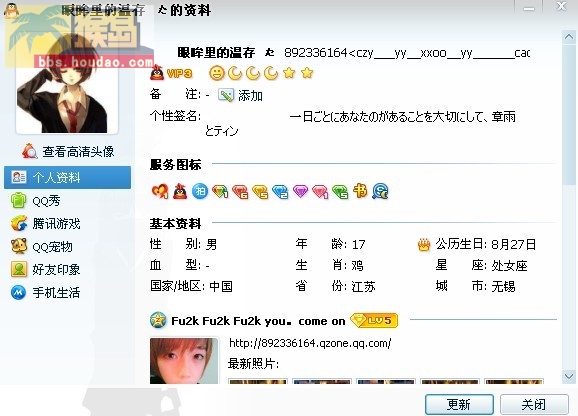Click the scrollbar down arrow
578x416 pixels.
569,377
